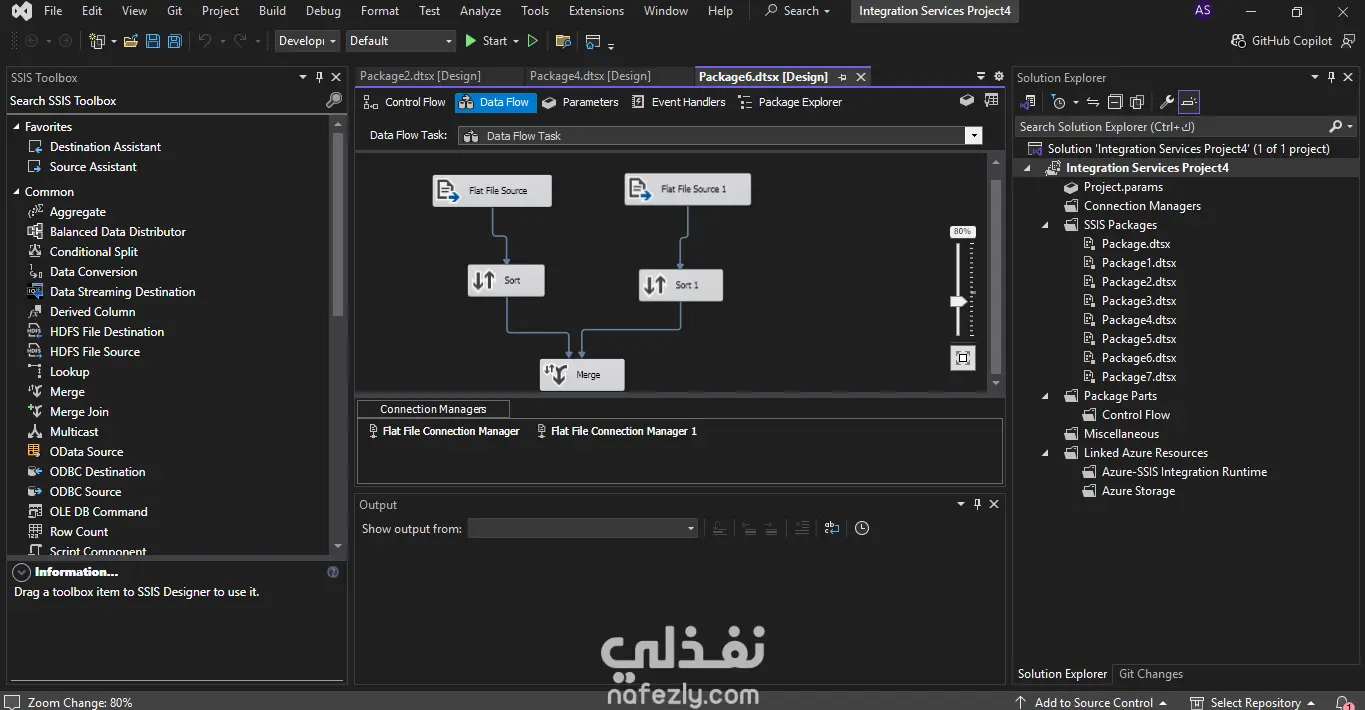Toggle Solution Explorer auto-hide pin
The height and width of the screenshot is (710, 1365).
1331,77
